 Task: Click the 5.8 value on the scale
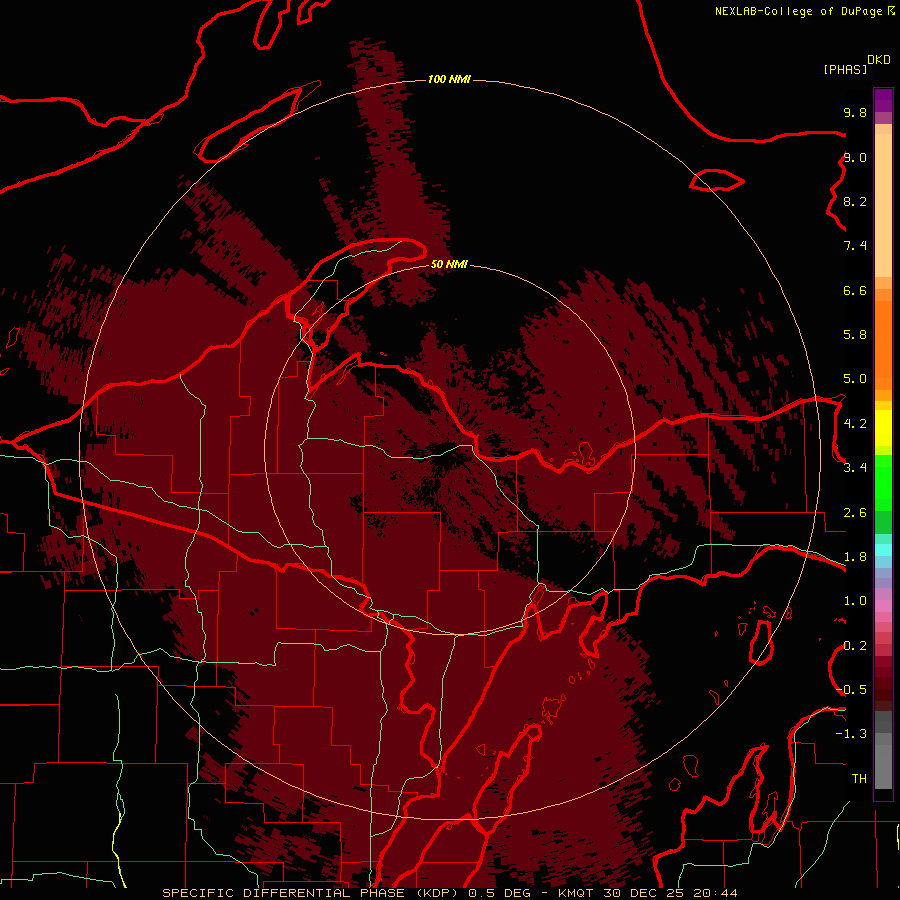(855, 335)
